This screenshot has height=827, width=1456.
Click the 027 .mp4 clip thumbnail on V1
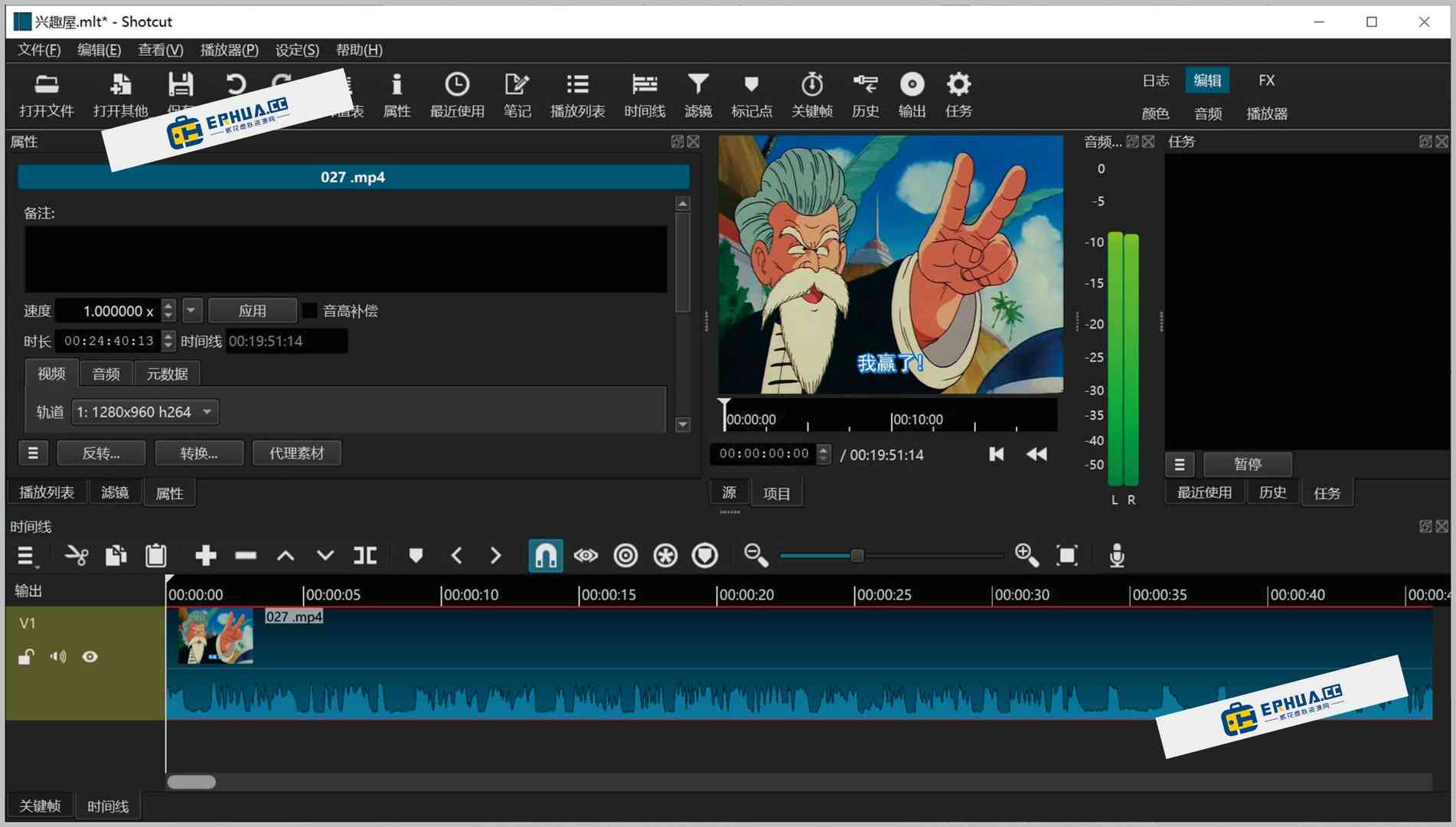click(215, 636)
